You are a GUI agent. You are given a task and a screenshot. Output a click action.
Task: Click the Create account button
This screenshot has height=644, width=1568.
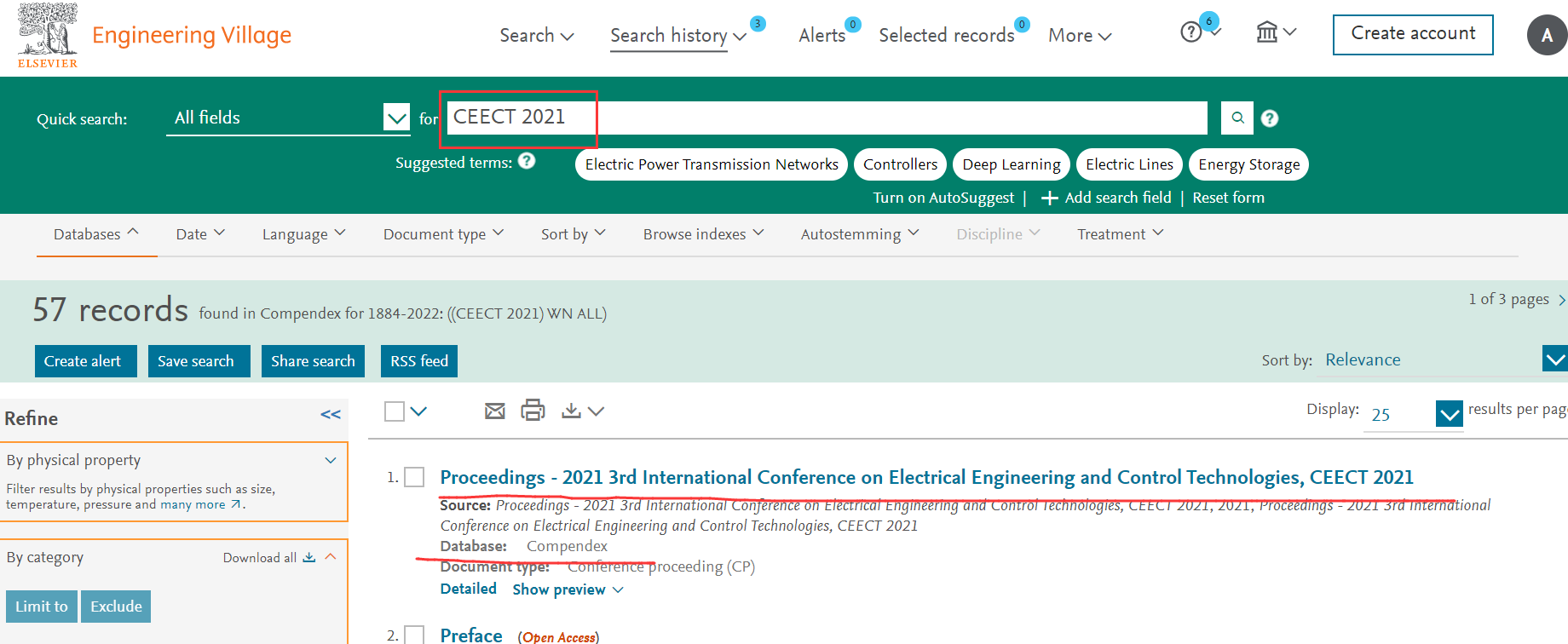1413,35
